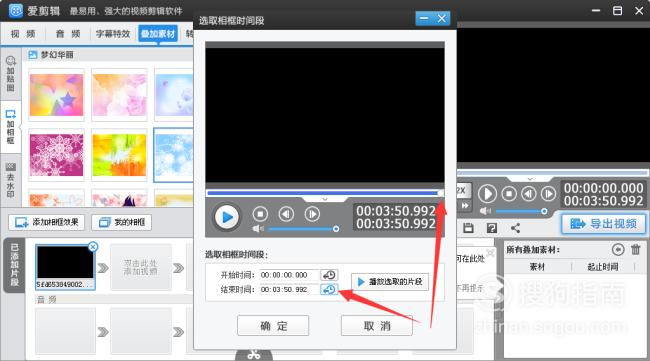Select the blue snowflake frame thumbnail
The image size is (650, 361).
point(173,155)
